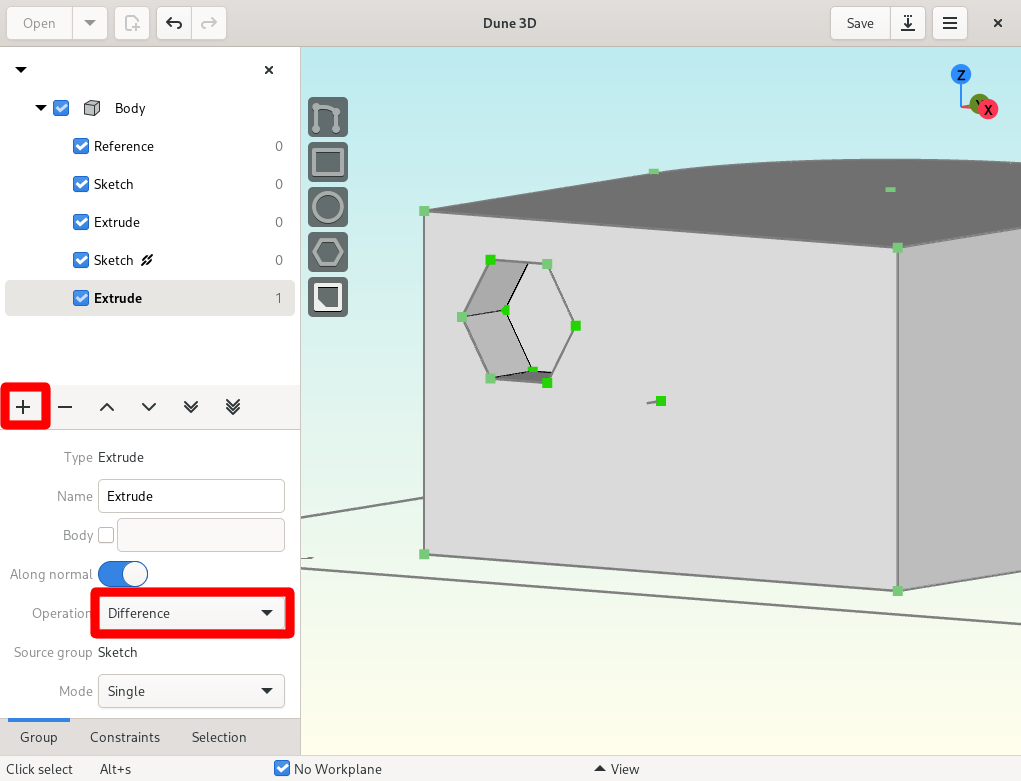The width and height of the screenshot is (1021, 781).
Task: Click the undo arrow in header
Action: pyautogui.click(x=174, y=23)
